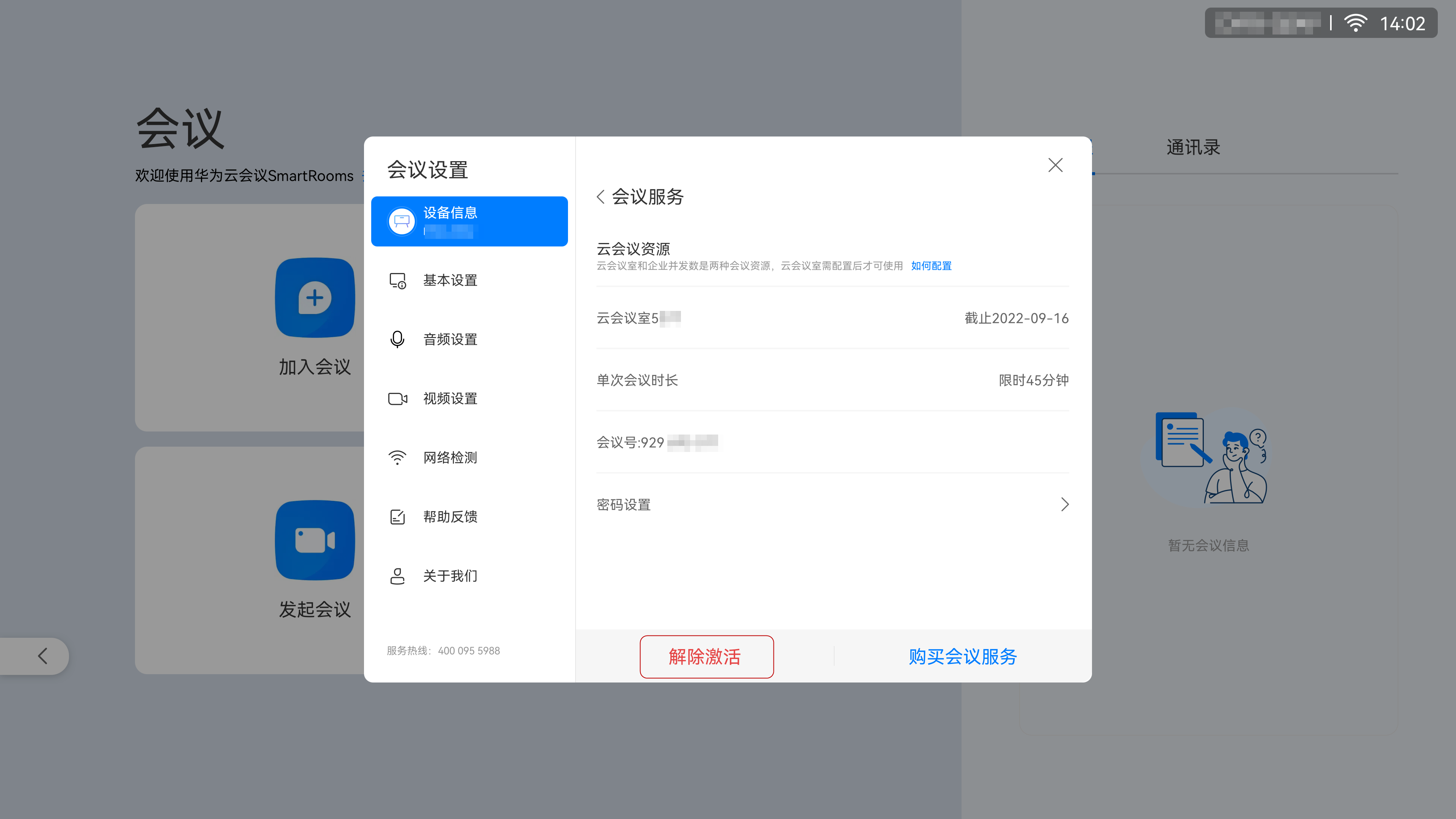Open 基本设置 basic settings
Viewport: 1456px width, 819px height.
coord(469,280)
